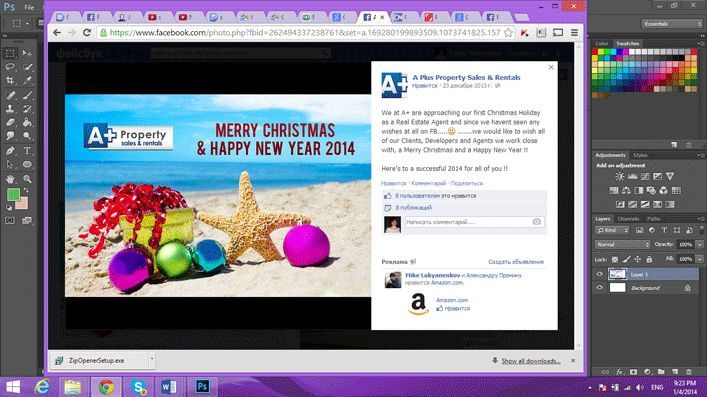Switch to the Styles tab
This screenshot has width=707, height=397.
640,155
